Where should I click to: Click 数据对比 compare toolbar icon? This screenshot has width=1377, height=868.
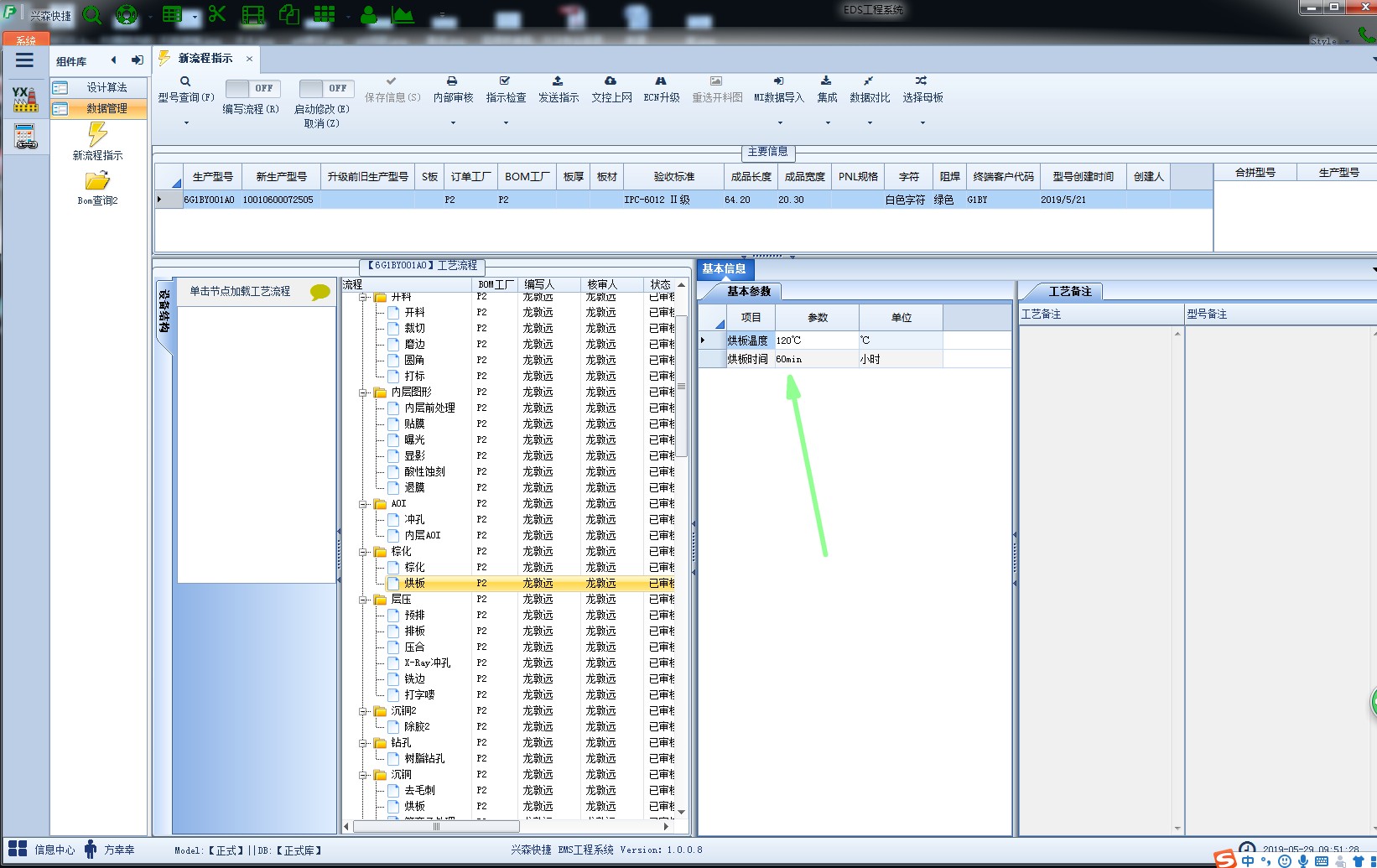(x=869, y=81)
